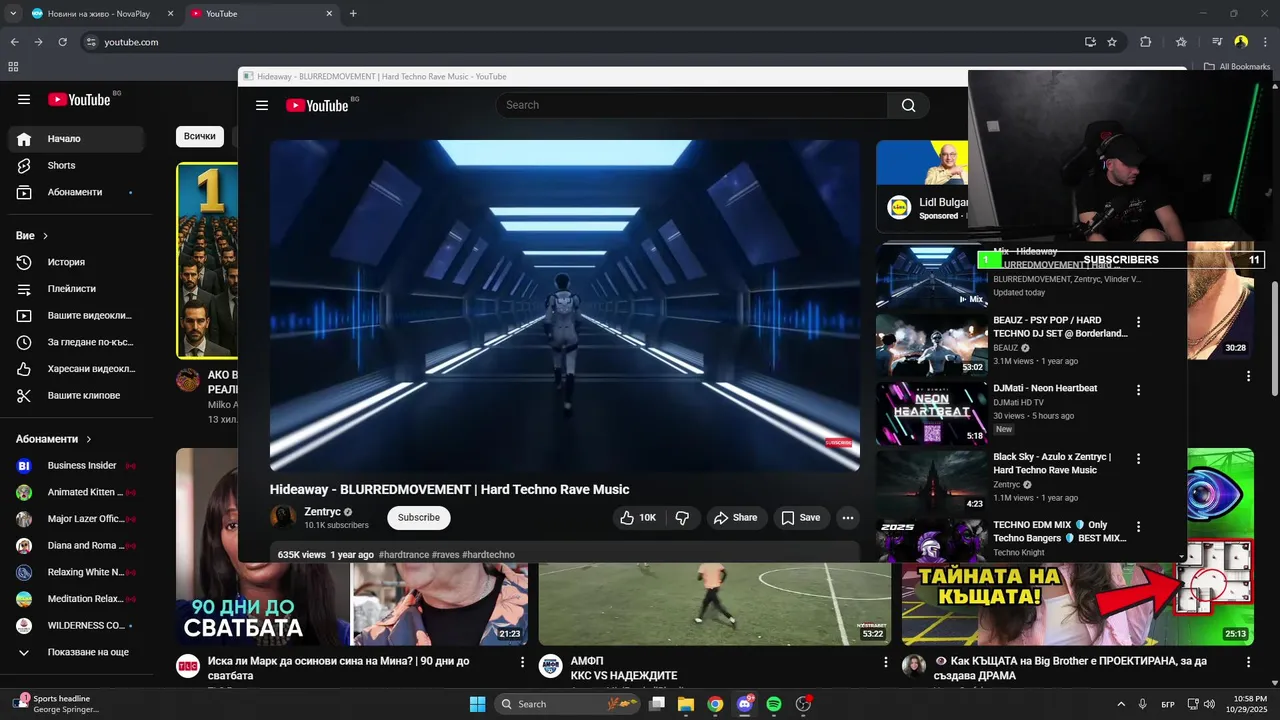1280x720 pixels.
Task: Play the BEAUZ Psy Pop 53:02 thumbnail
Action: (x=932, y=345)
